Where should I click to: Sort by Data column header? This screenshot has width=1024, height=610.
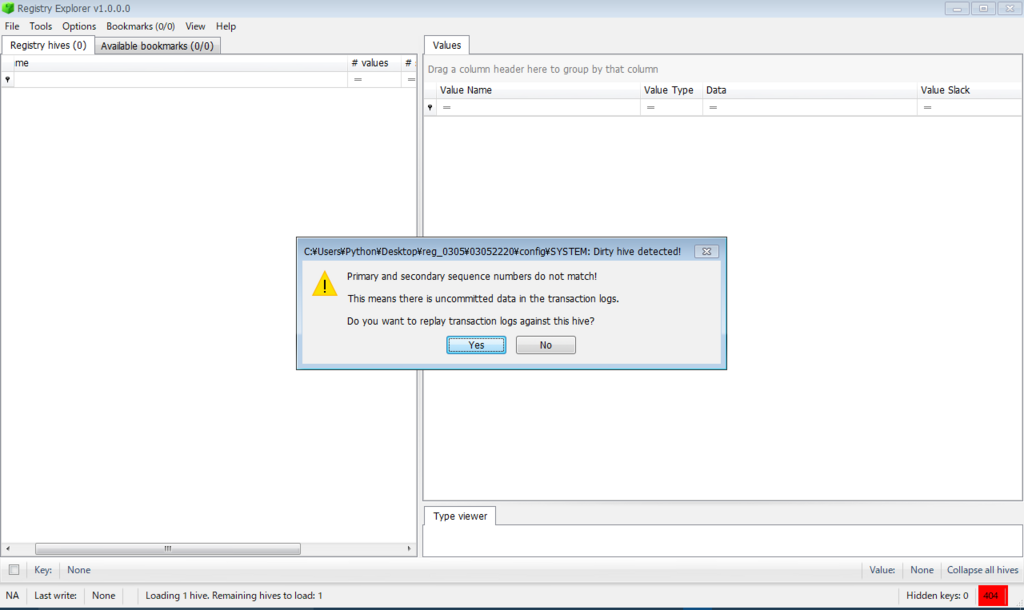click(x=809, y=90)
